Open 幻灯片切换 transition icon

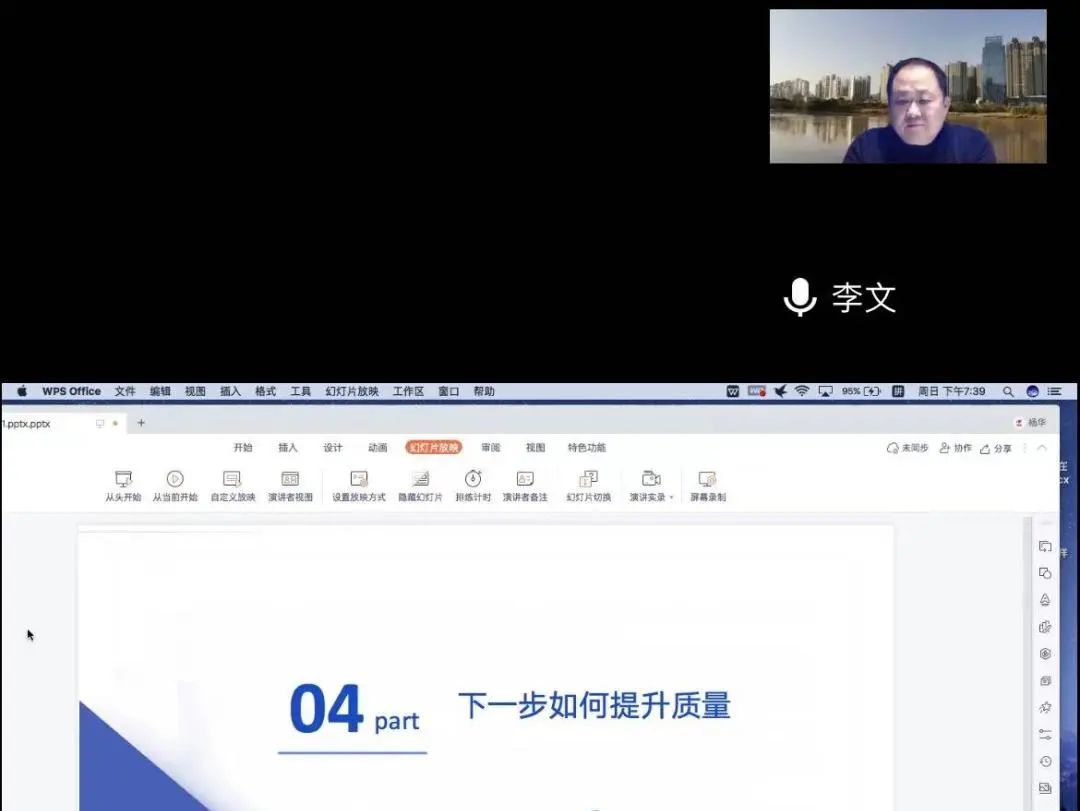(x=588, y=479)
